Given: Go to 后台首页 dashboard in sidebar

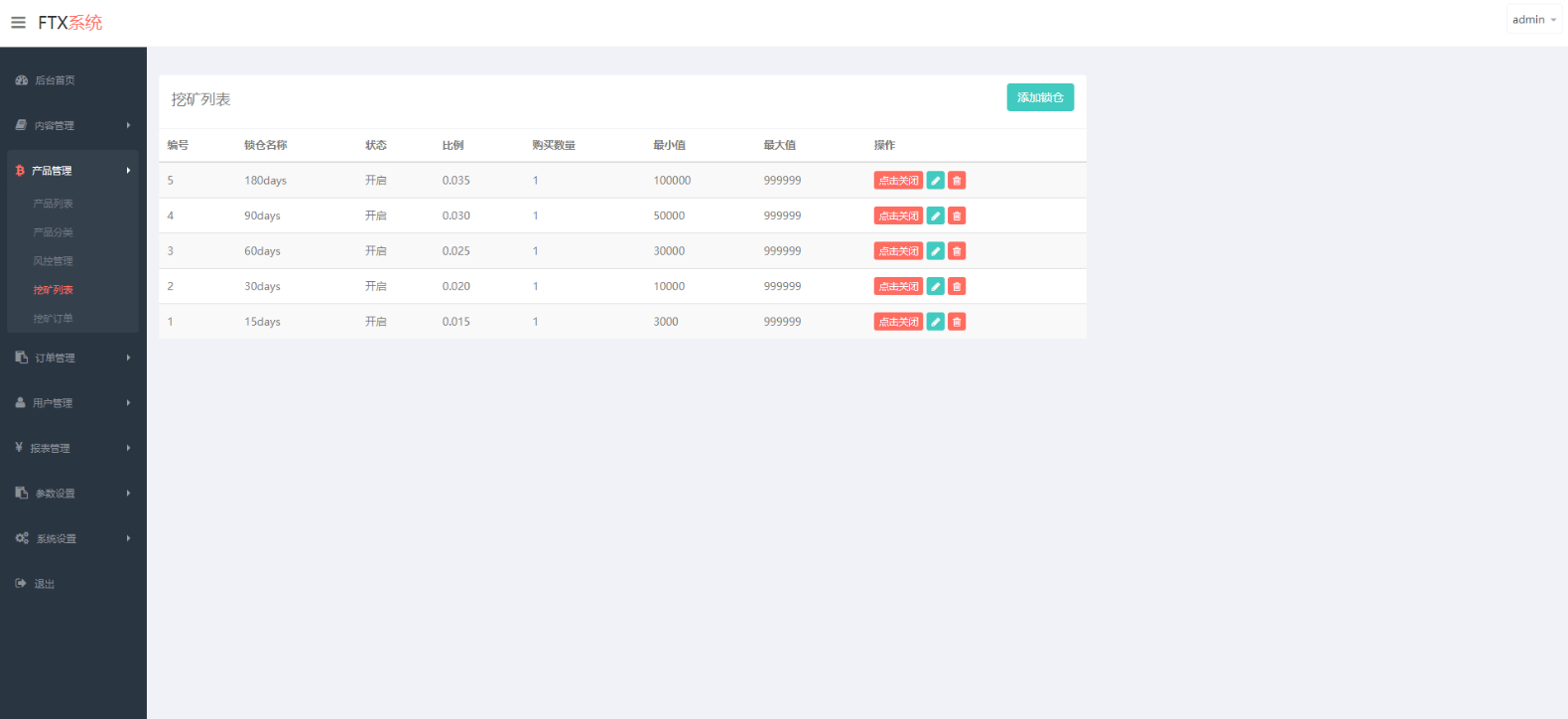Looking at the screenshot, I should (x=55, y=80).
